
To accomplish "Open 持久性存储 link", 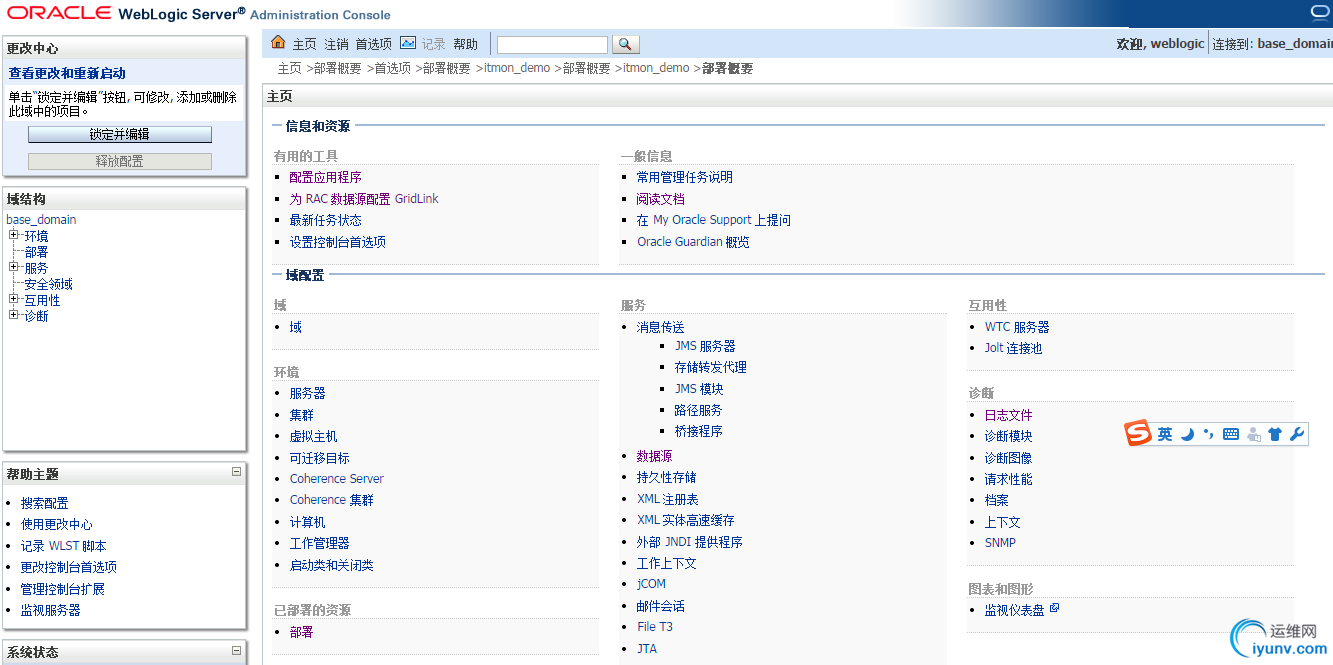I will pos(666,477).
